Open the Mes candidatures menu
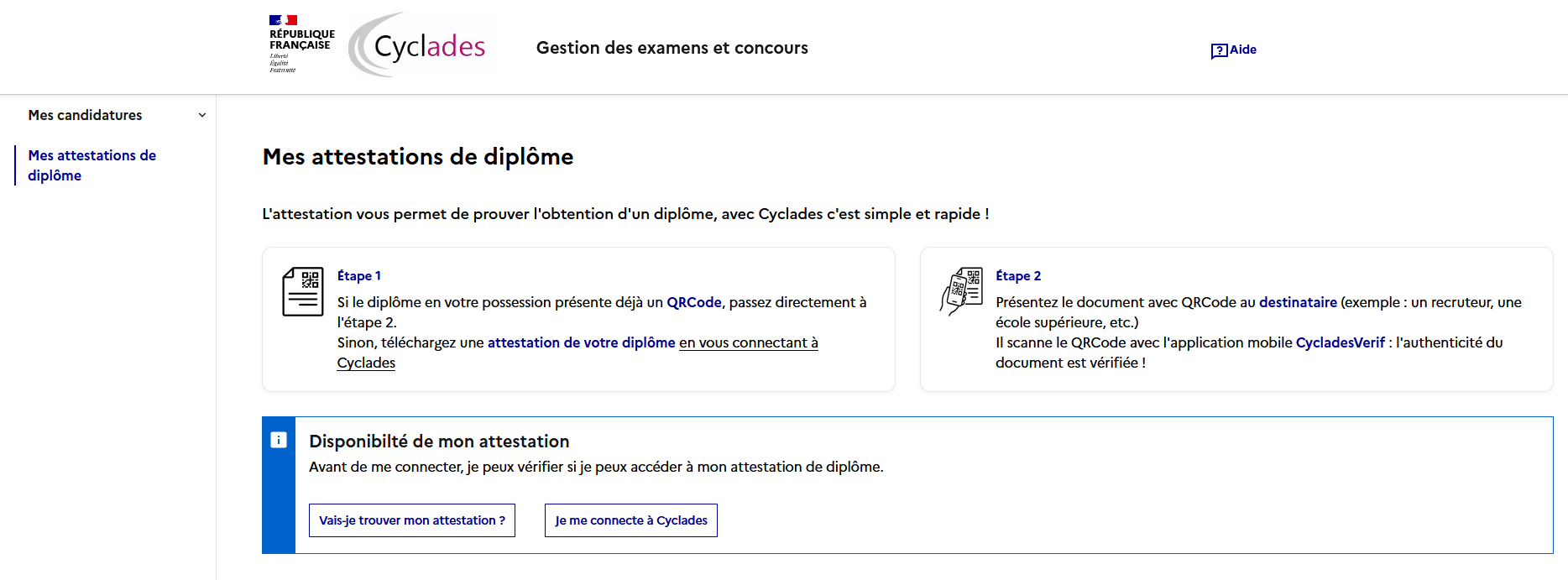1568x580 pixels. pos(85,116)
